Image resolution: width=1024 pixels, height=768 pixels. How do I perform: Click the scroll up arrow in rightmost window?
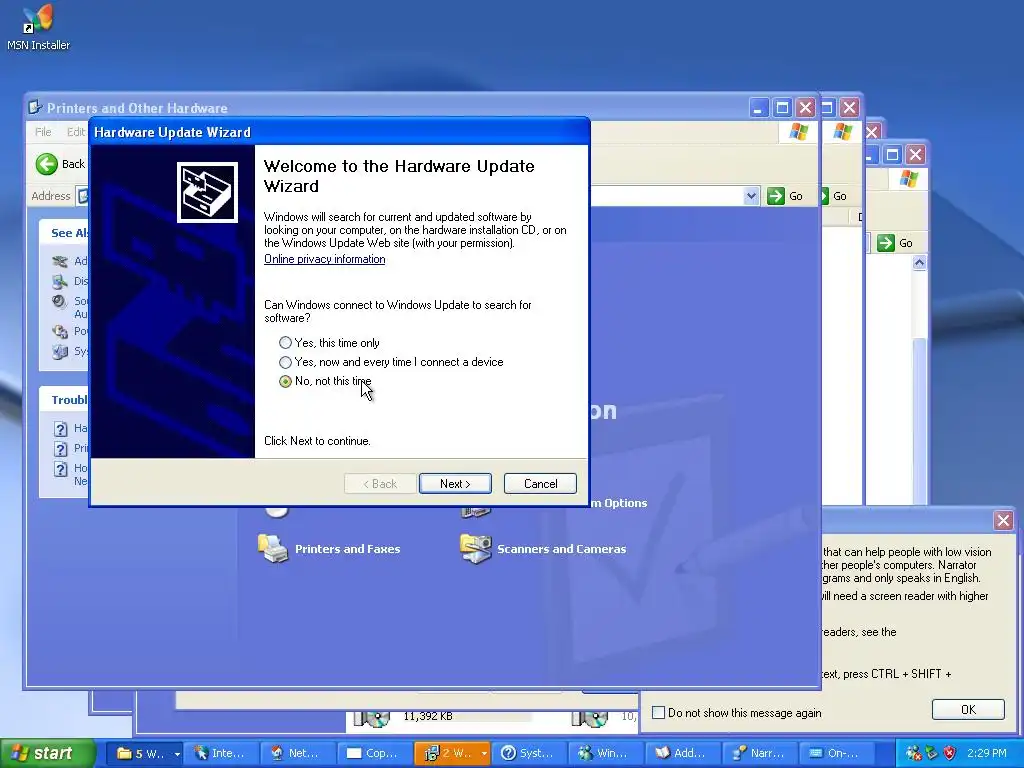920,263
